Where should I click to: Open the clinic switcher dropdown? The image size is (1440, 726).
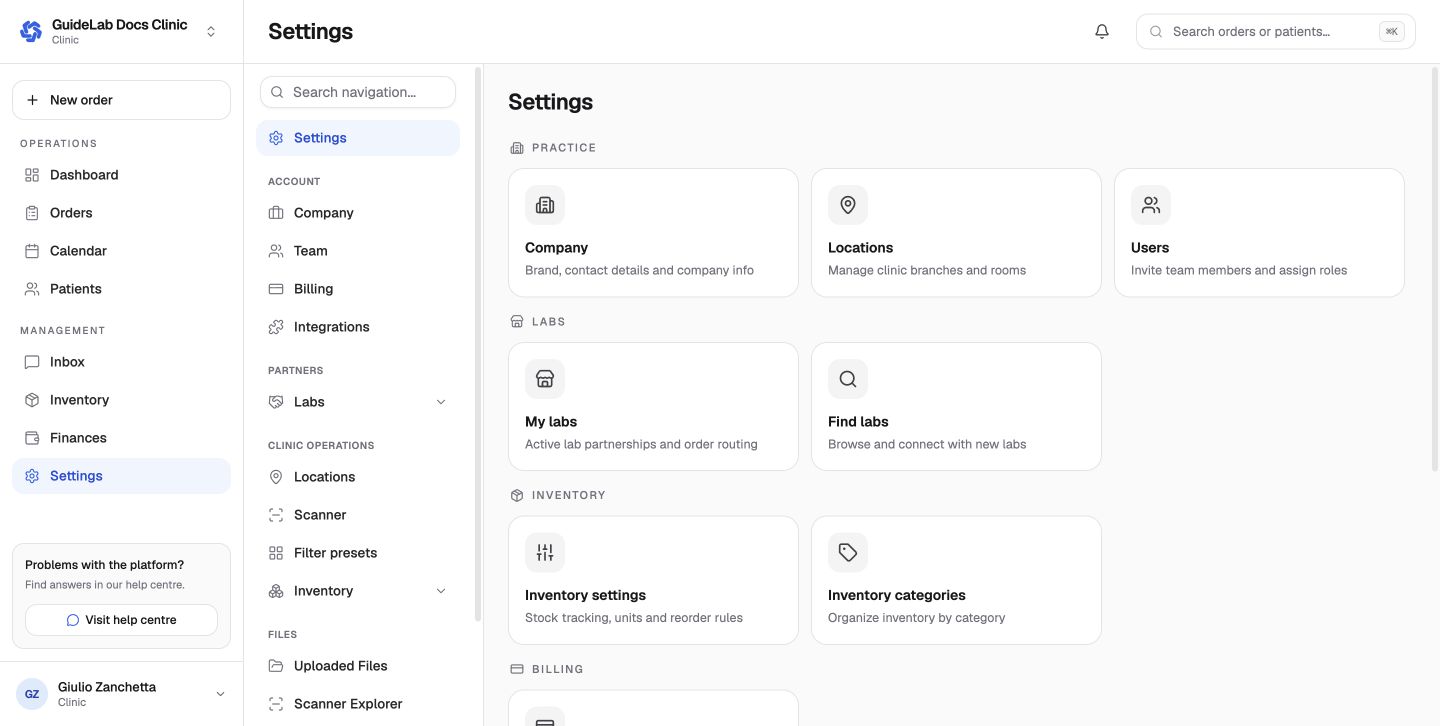point(211,31)
